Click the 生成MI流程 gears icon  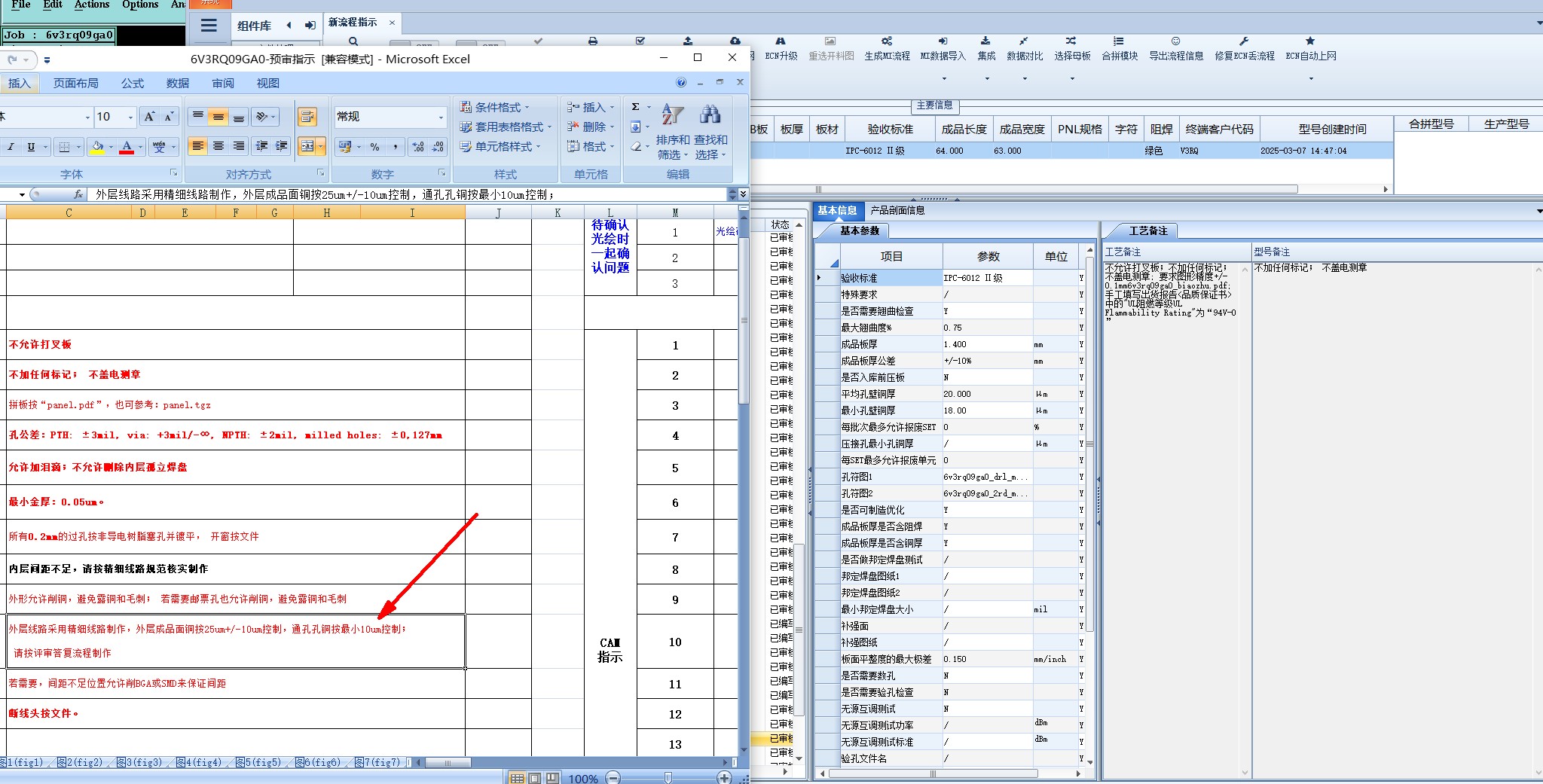pyautogui.click(x=887, y=49)
